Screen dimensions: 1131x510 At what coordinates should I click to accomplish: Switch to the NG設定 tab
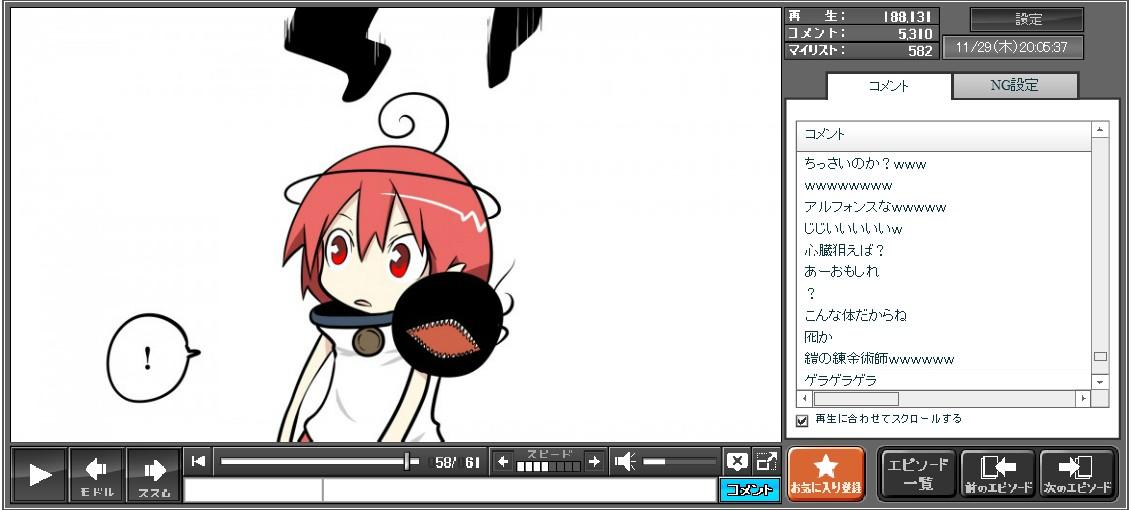pos(1014,86)
